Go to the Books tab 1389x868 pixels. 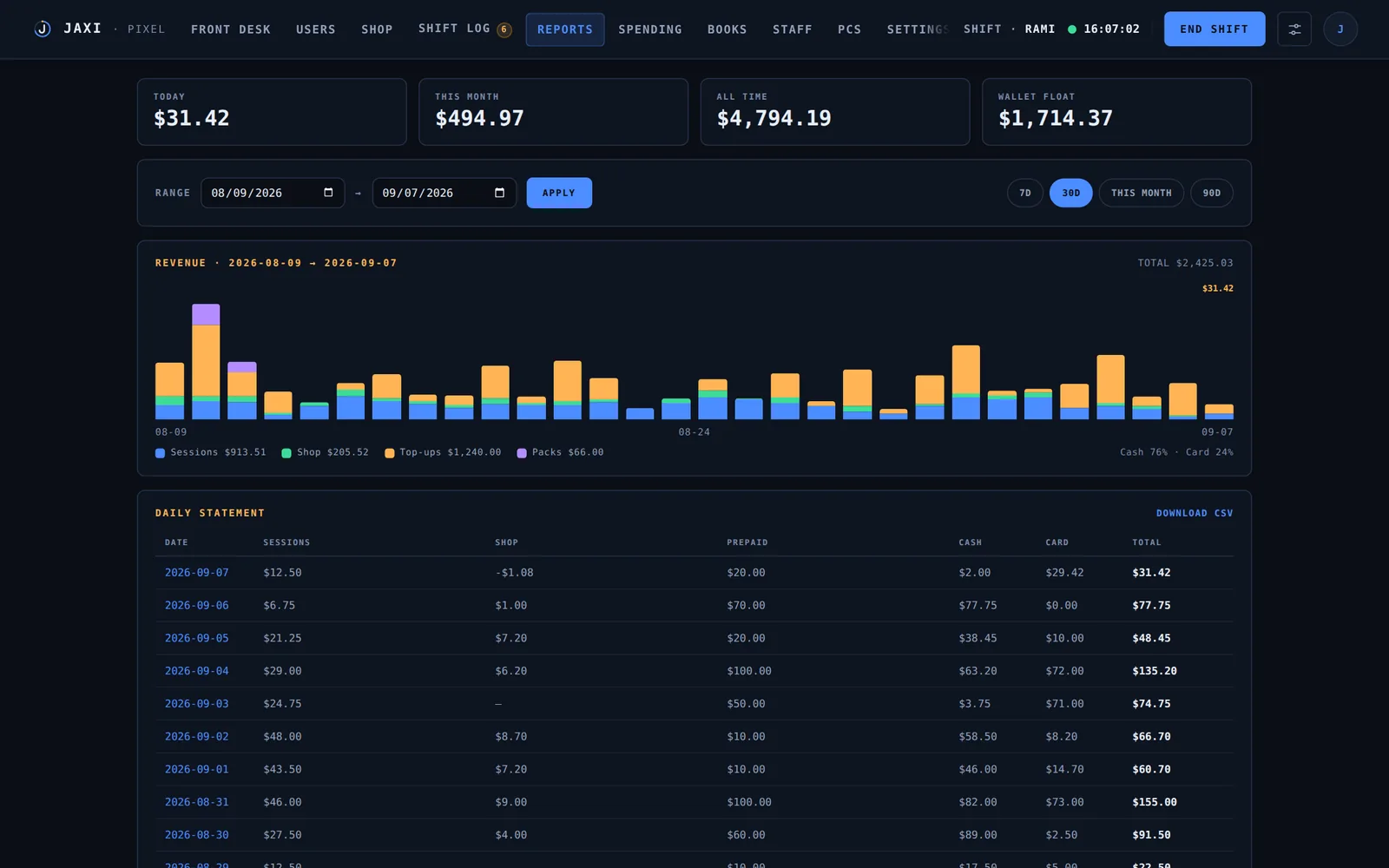coord(727,30)
